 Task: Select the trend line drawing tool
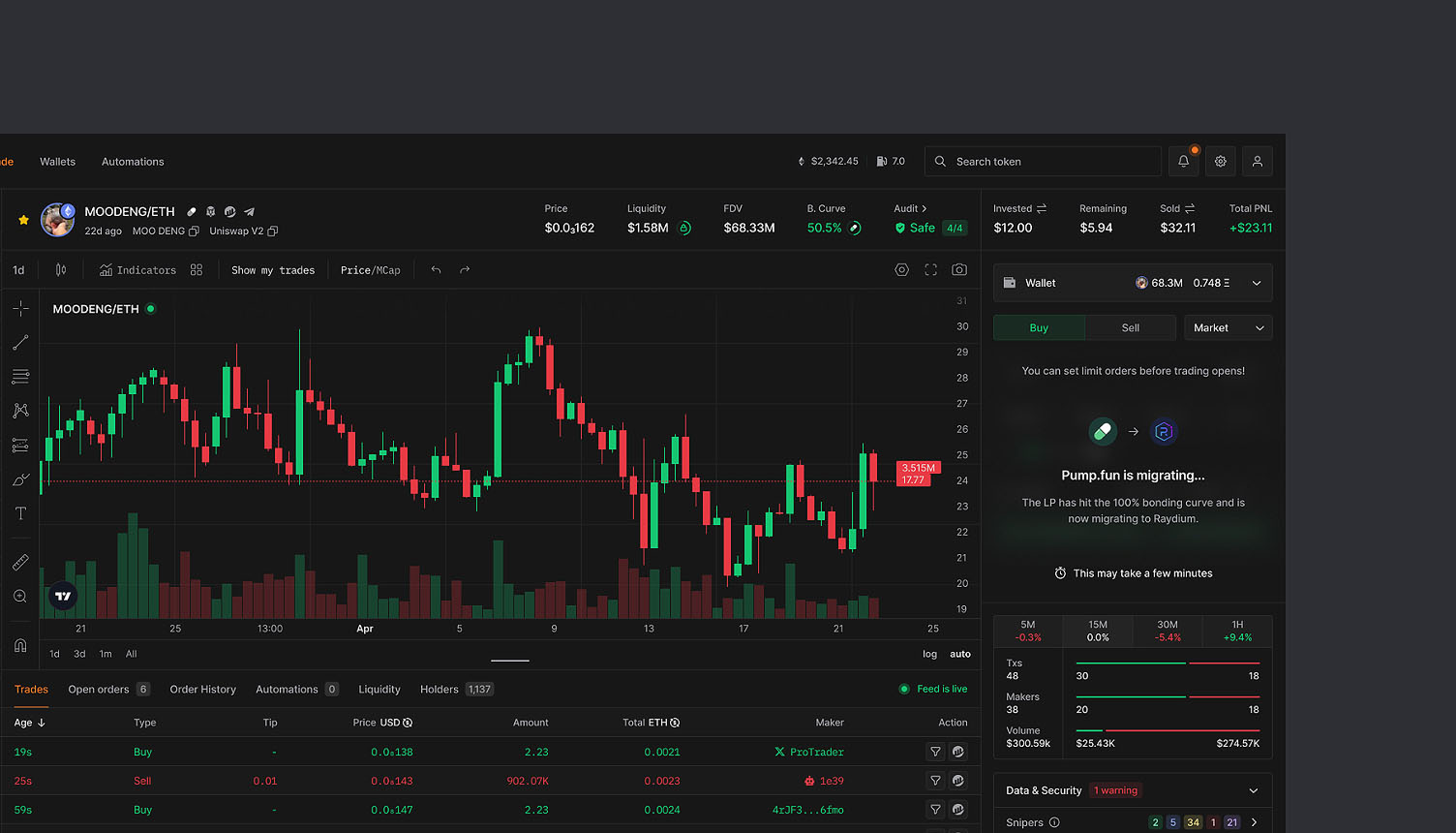[x=19, y=342]
